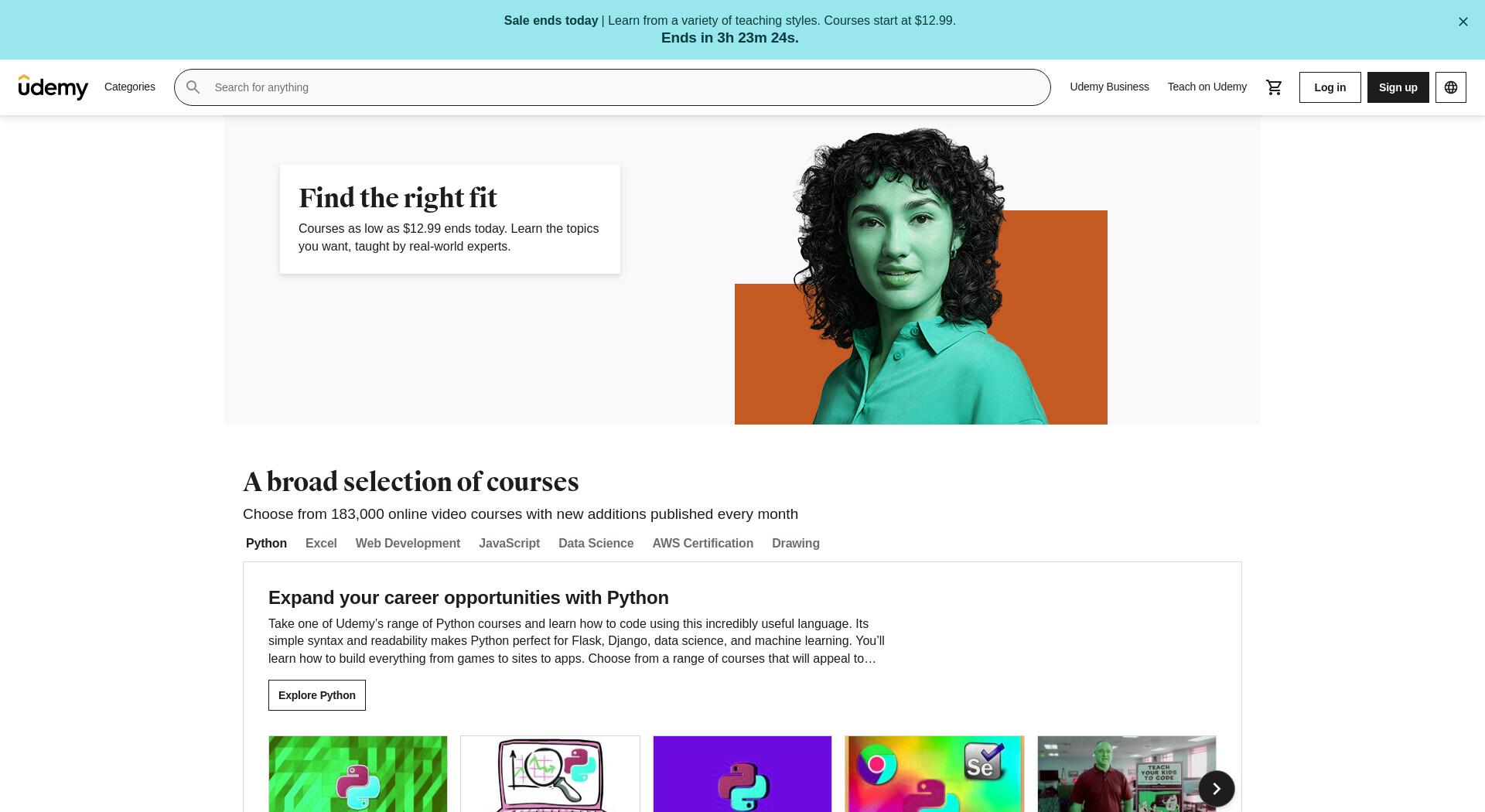Switch to the Excel tab
The height and width of the screenshot is (812, 1485).
(321, 543)
